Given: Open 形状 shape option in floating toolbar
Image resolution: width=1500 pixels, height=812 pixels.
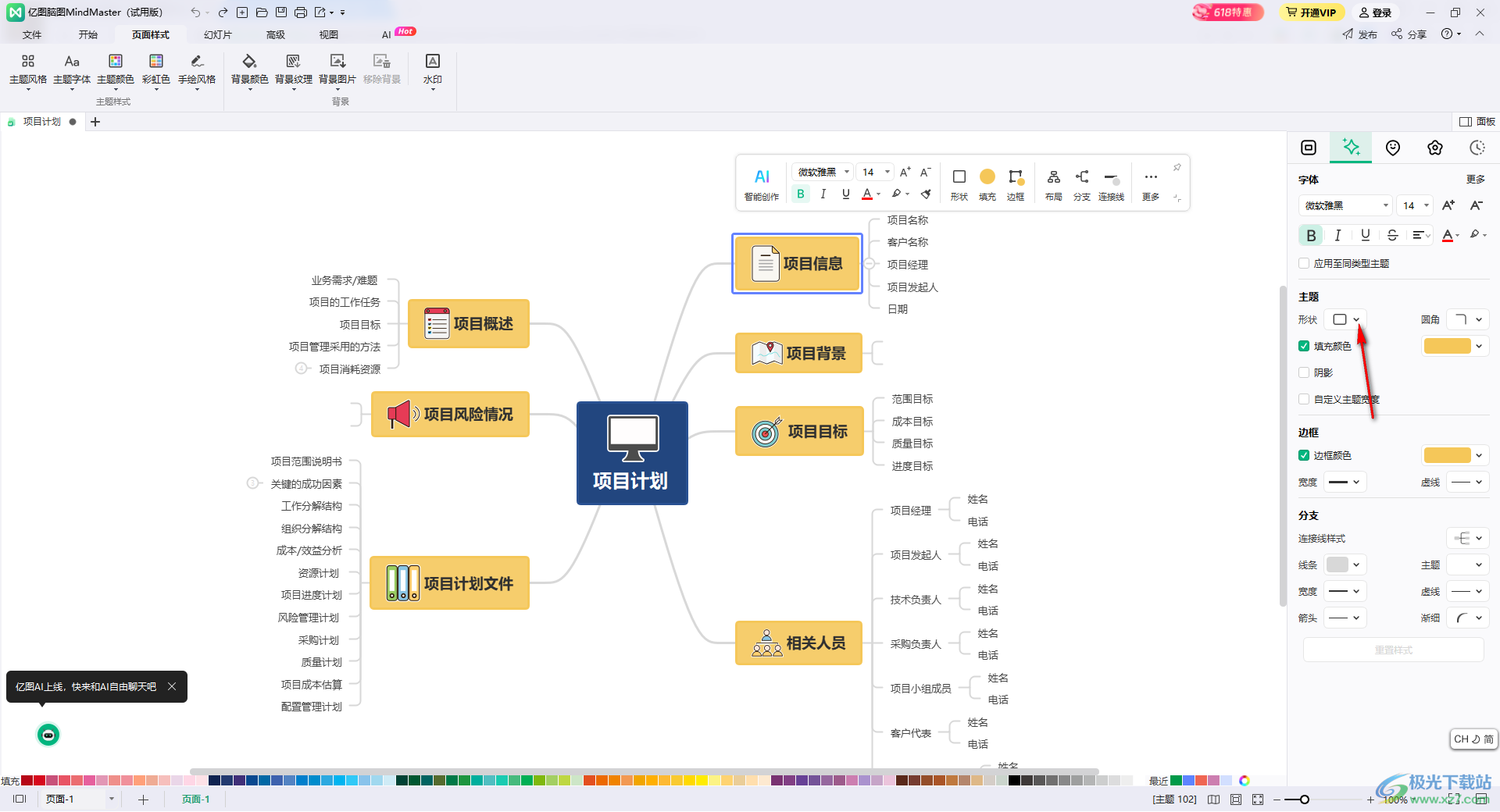Looking at the screenshot, I should (x=959, y=184).
